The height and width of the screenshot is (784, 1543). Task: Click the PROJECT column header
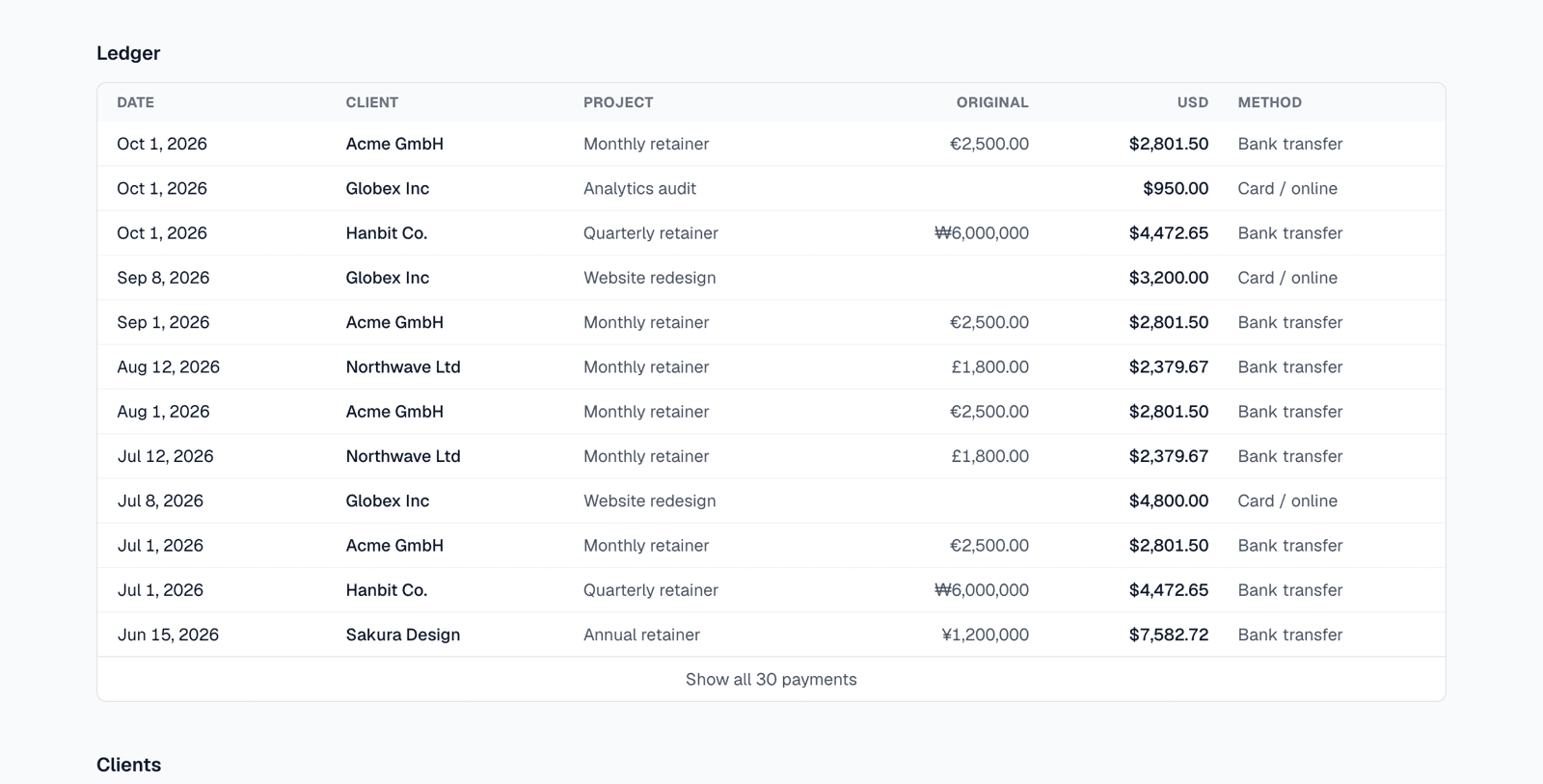click(x=618, y=102)
